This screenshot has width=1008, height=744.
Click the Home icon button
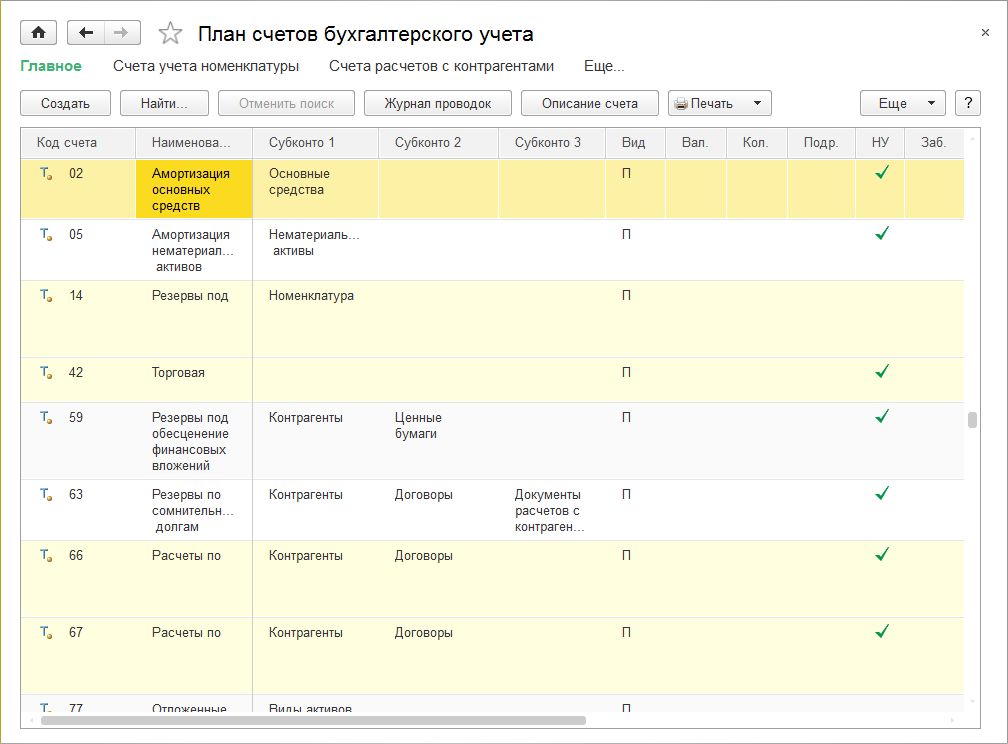pyautogui.click(x=39, y=33)
